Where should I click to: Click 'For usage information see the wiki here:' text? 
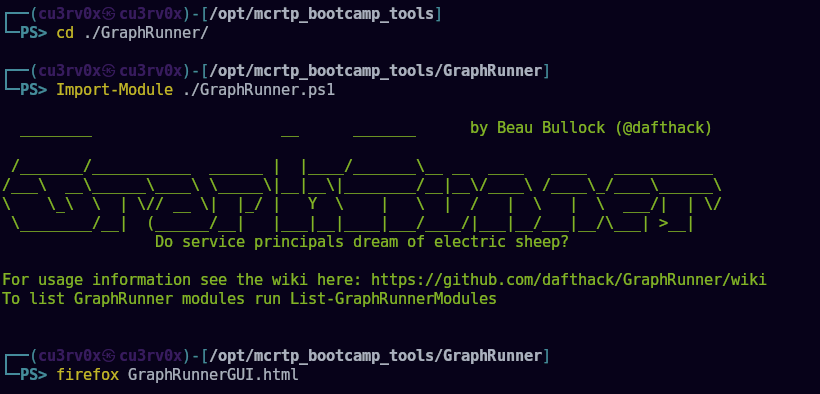coord(182,279)
